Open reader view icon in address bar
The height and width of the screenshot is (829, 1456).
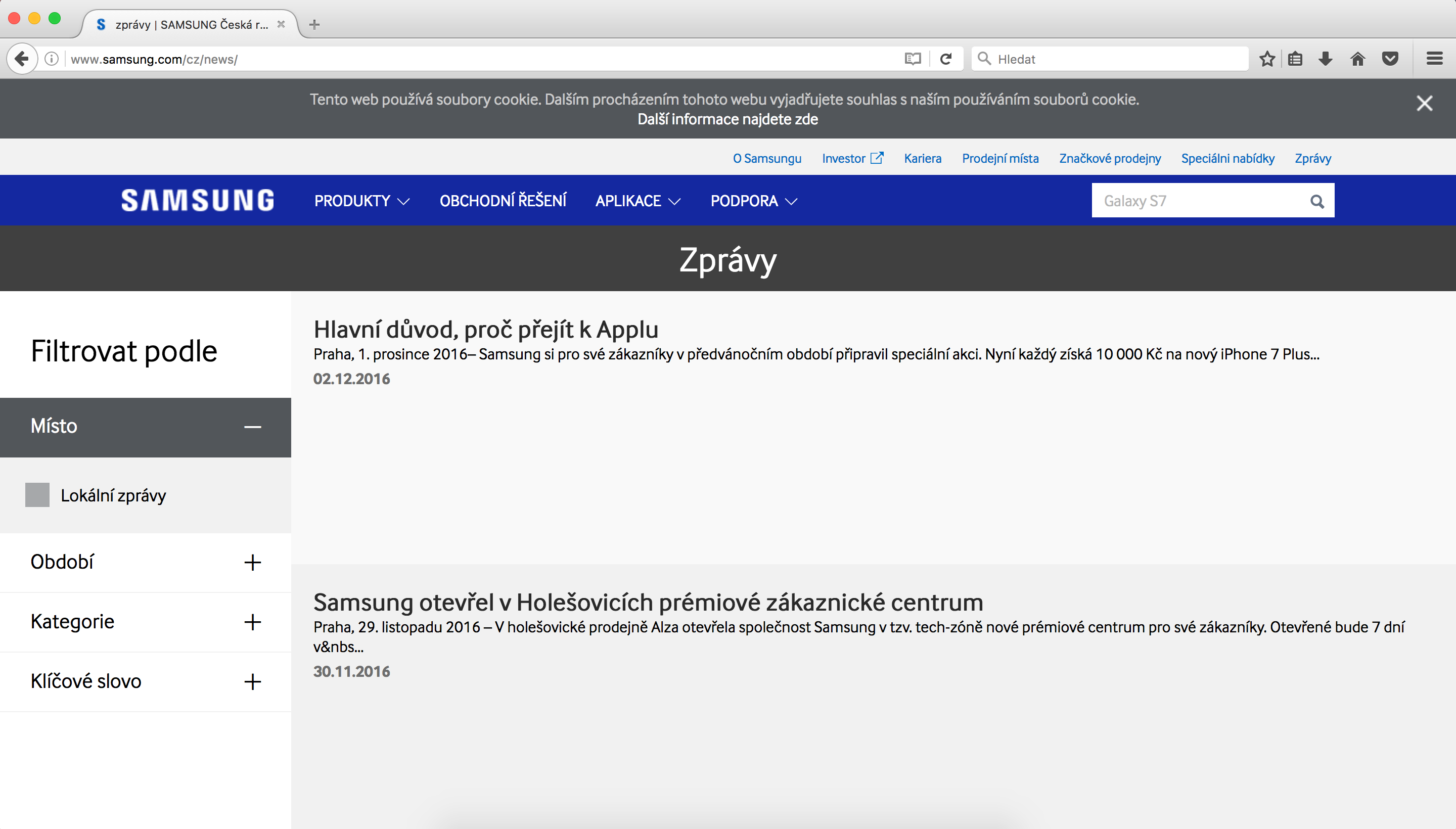pos(913,59)
